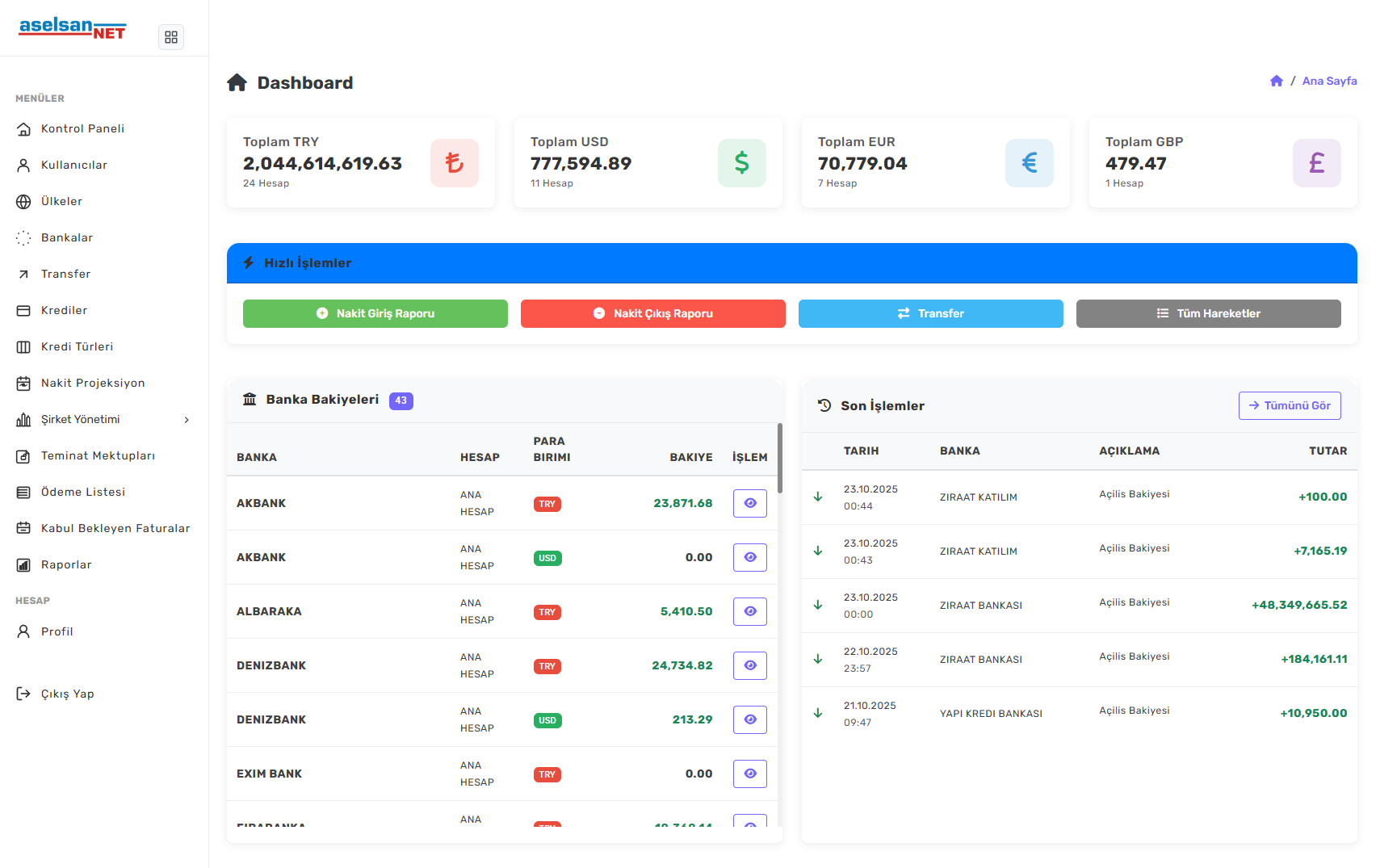Expand the Şirket Yönetimi menu
This screenshot has width=1380, height=868.
click(104, 419)
